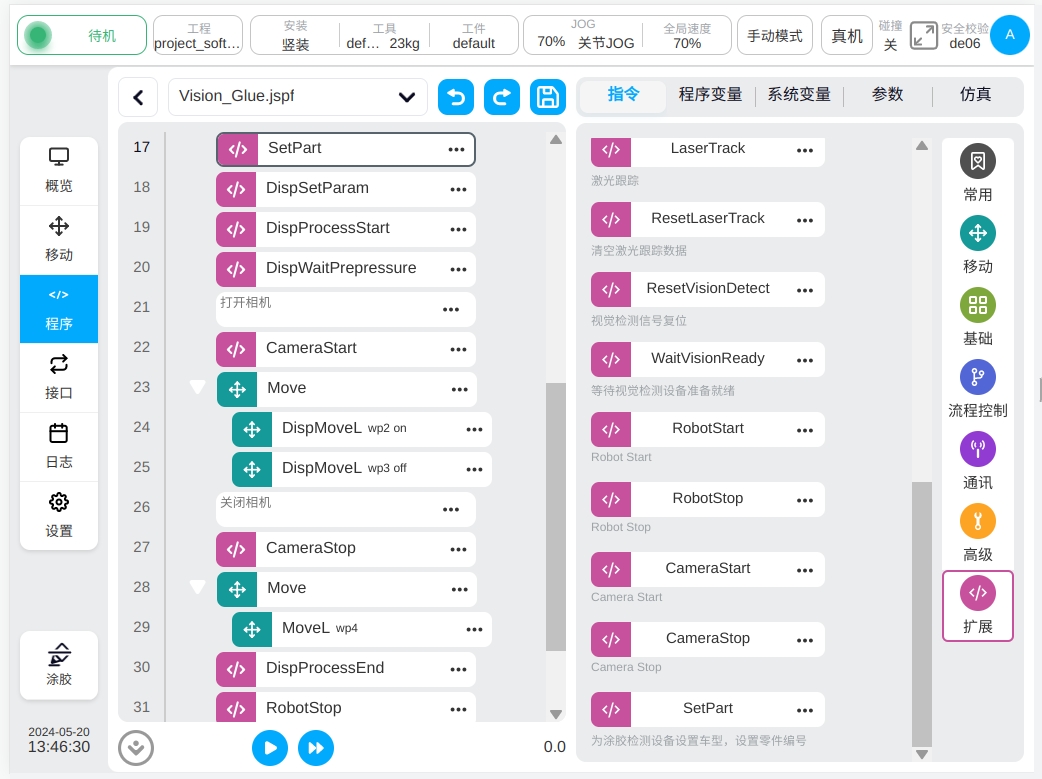
Task: Click the redo arrow button
Action: coord(502,97)
